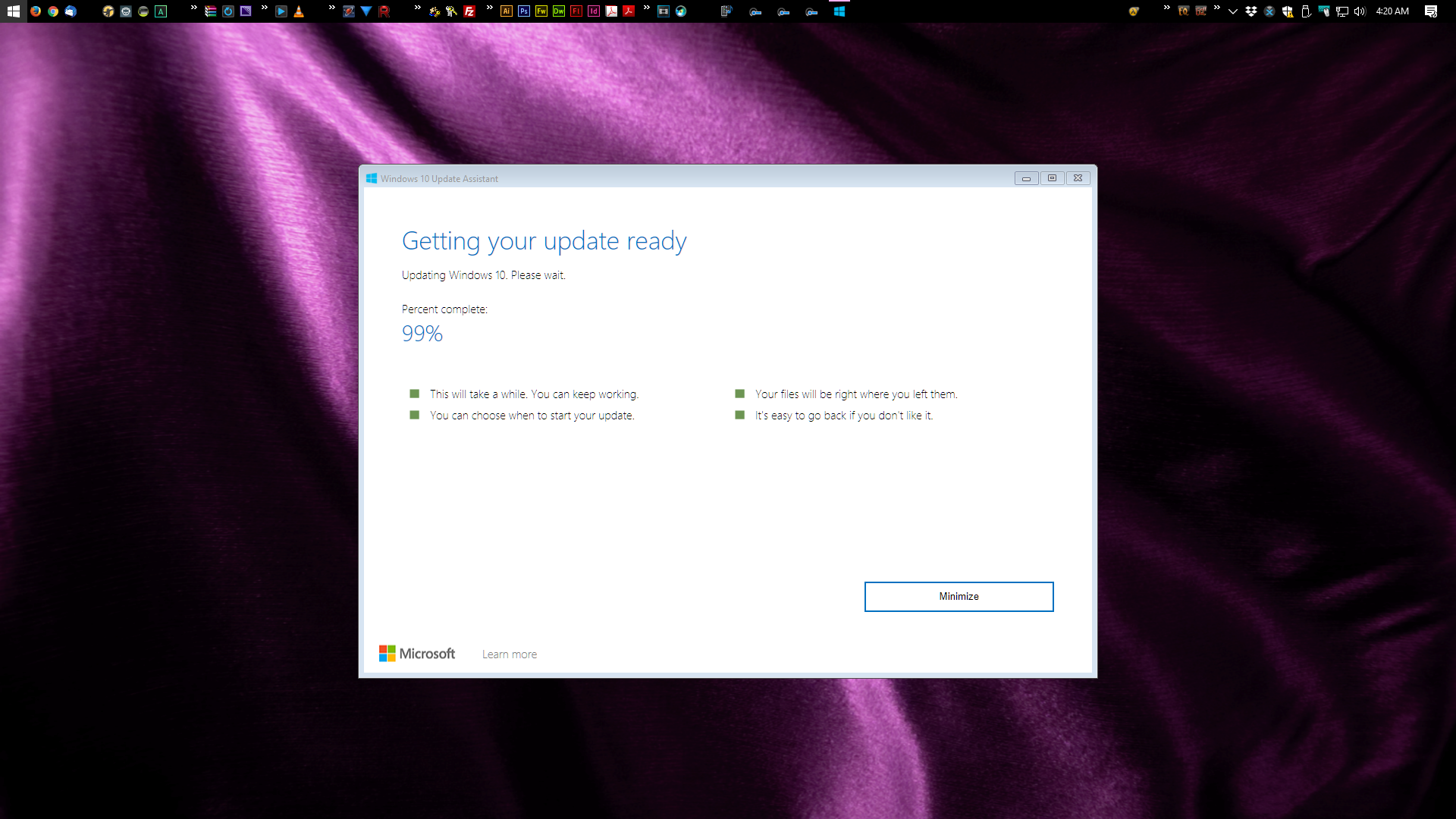Open the red R application icon

[x=384, y=11]
